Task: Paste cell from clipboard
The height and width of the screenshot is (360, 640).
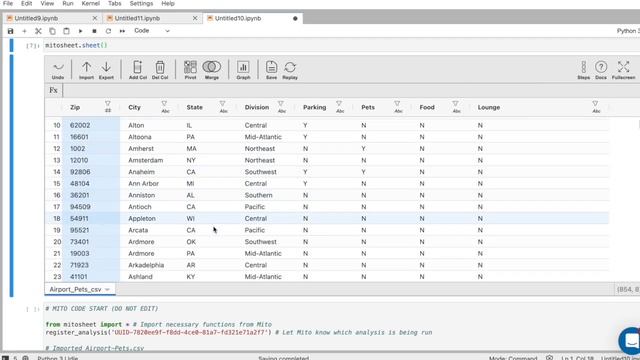Action: 66,31
